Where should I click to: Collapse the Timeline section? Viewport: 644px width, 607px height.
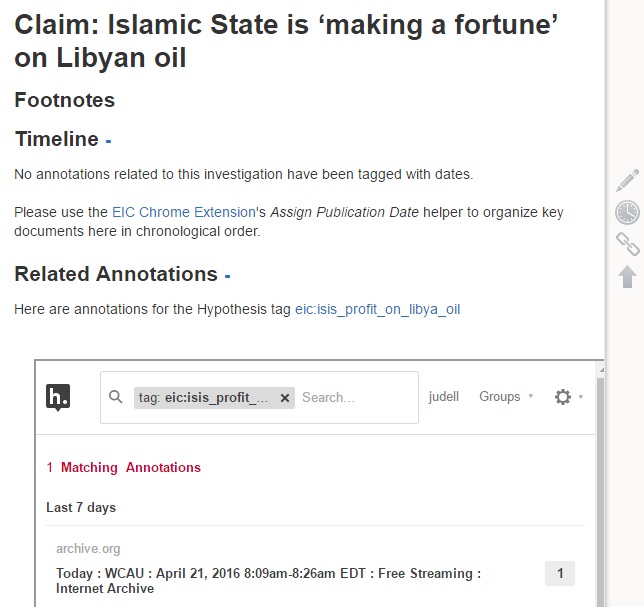(108, 140)
